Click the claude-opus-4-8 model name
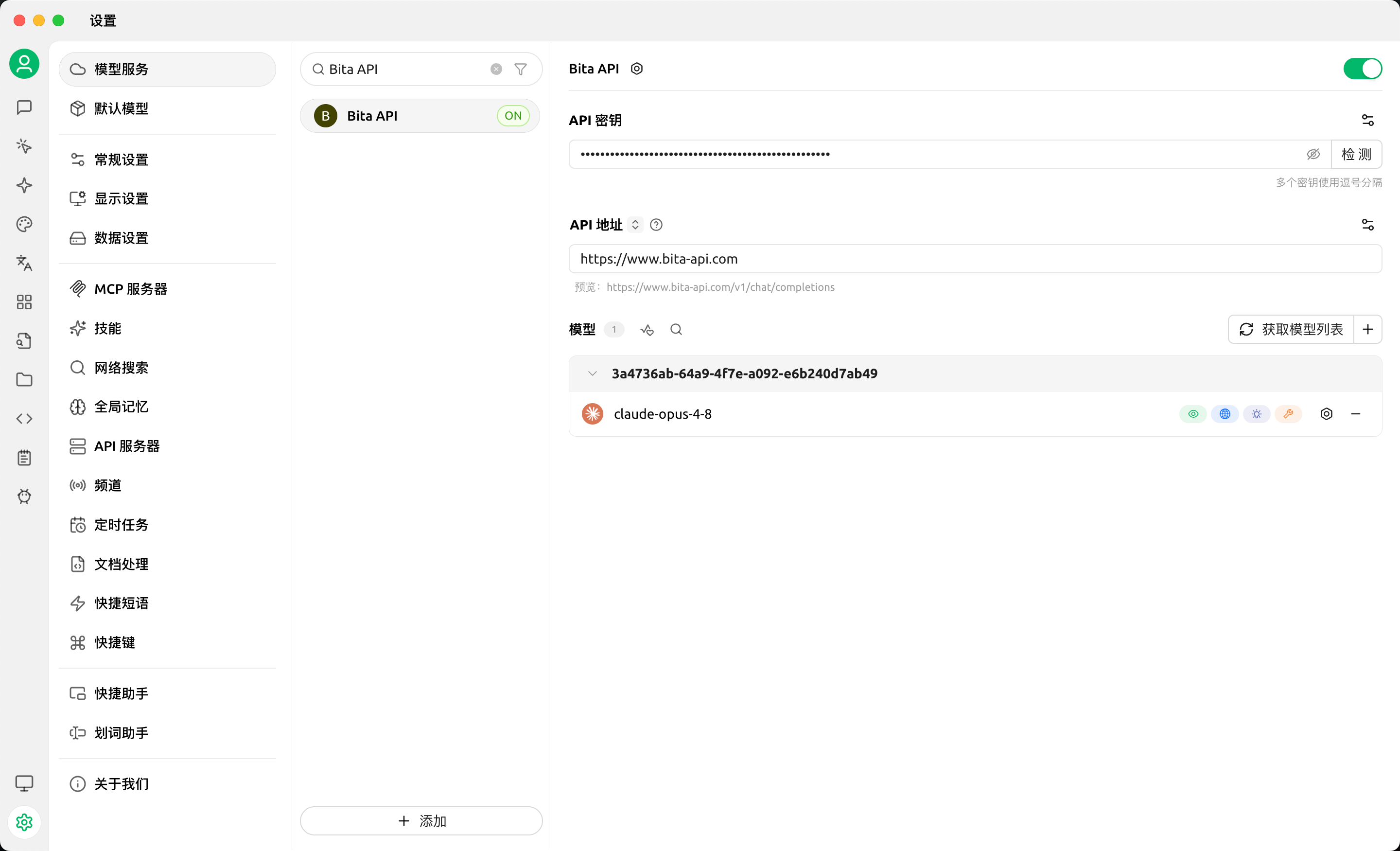Viewport: 1400px width, 851px height. (663, 414)
